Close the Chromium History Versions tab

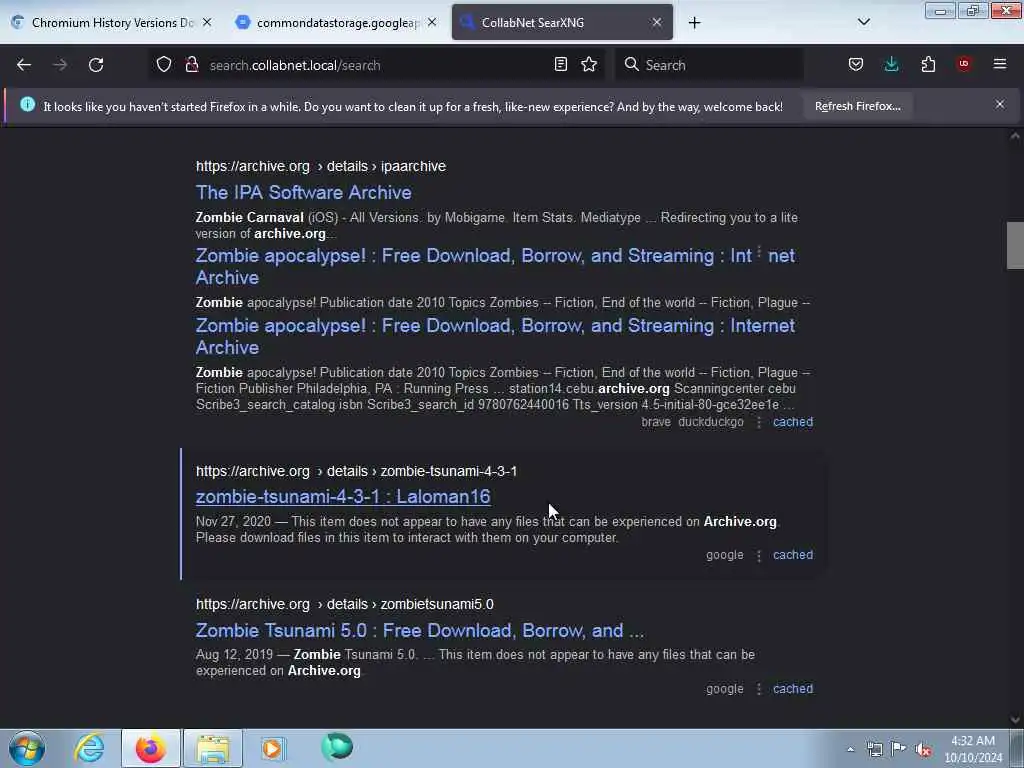pos(207,22)
